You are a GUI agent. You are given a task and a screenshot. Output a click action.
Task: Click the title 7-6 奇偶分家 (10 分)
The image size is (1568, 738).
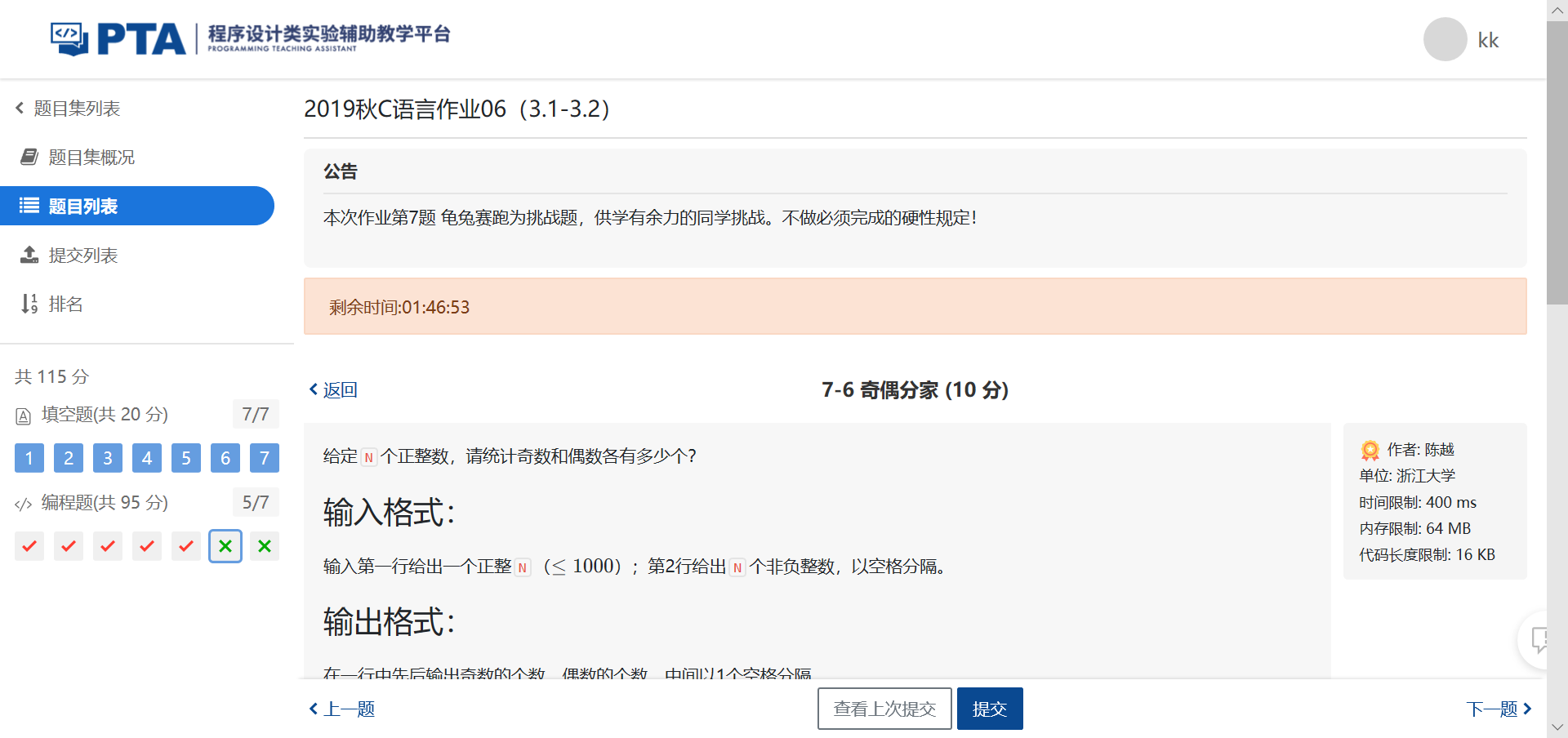pyautogui.click(x=915, y=389)
